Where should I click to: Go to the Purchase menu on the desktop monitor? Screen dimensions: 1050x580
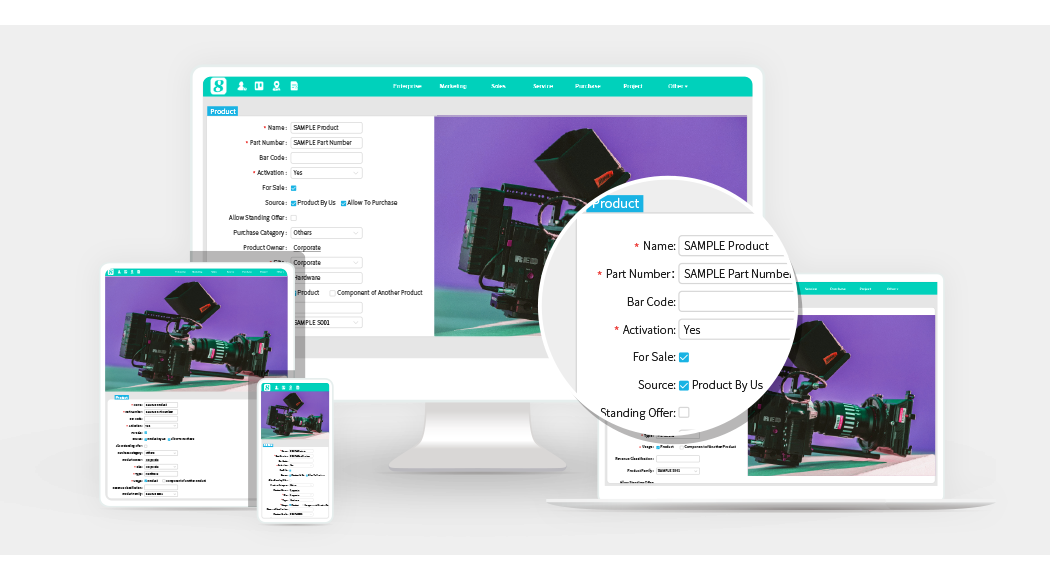588,86
